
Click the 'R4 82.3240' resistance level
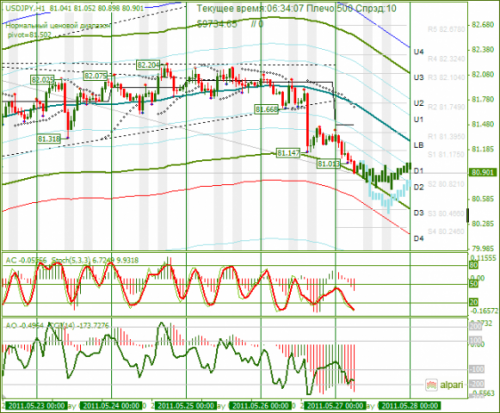coord(446,59)
